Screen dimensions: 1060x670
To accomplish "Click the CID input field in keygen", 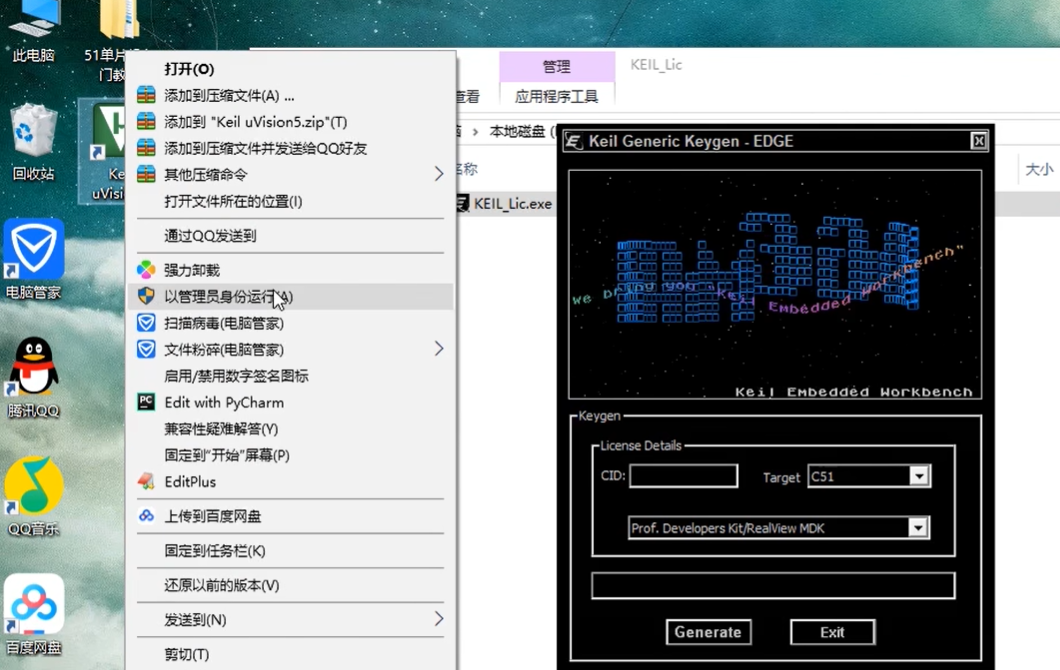I will point(683,476).
